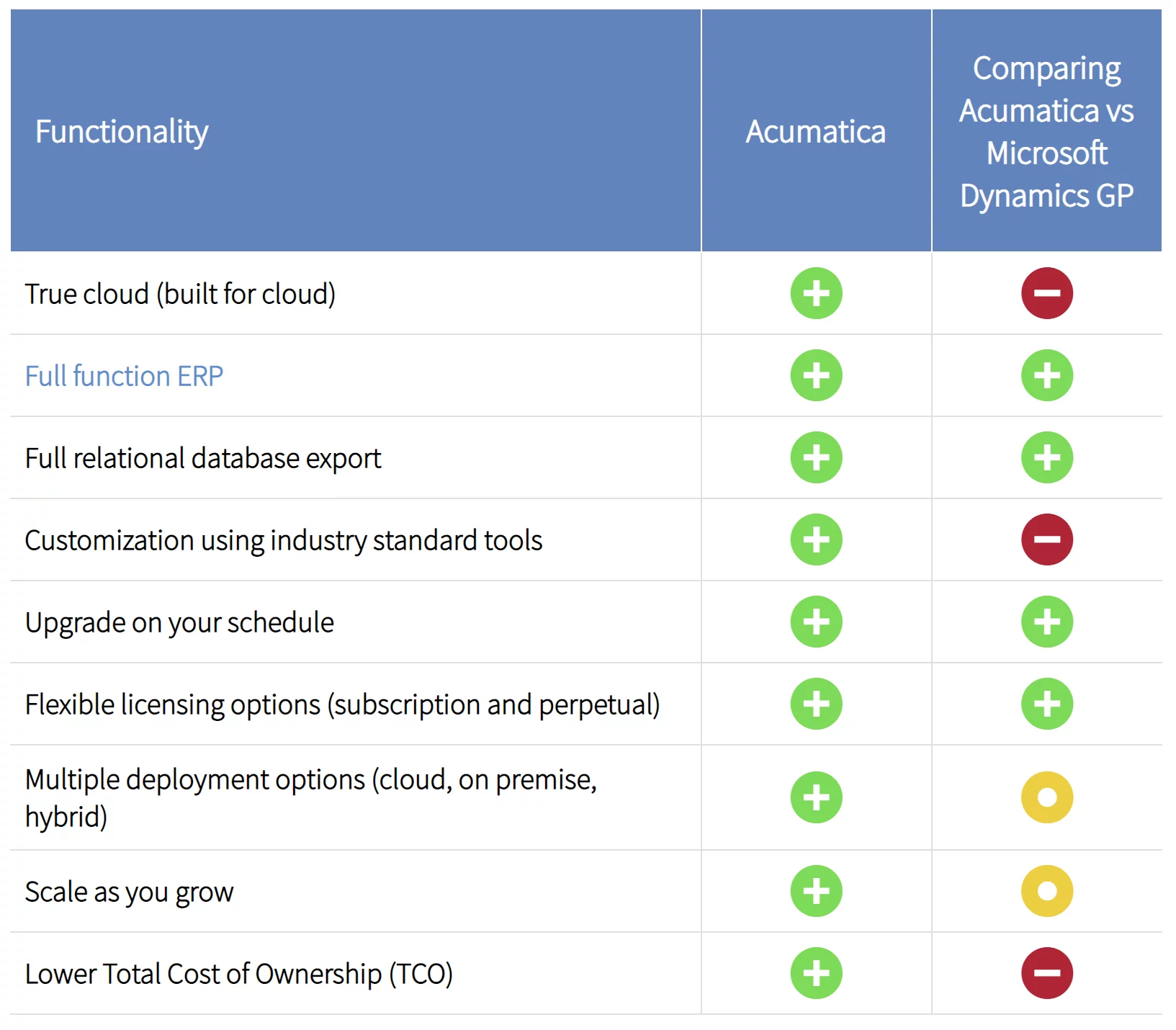Click Dynamics GP green plus for Full function ERP
This screenshot has width=1176, height=1030.
click(1046, 375)
